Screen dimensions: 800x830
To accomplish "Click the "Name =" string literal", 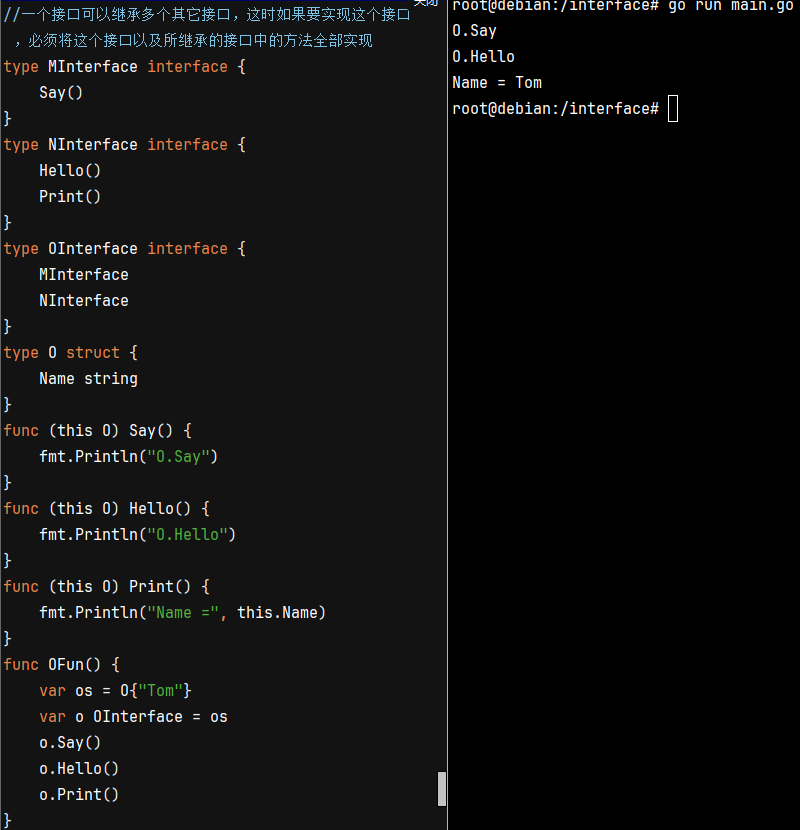I will click(187, 613).
